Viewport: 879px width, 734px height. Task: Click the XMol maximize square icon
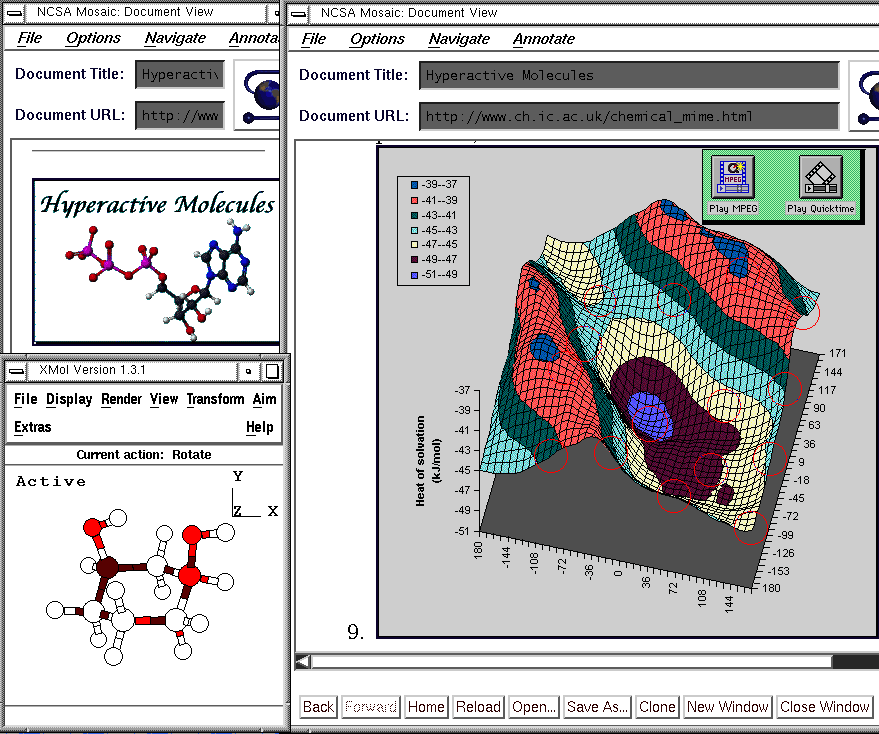(272, 371)
